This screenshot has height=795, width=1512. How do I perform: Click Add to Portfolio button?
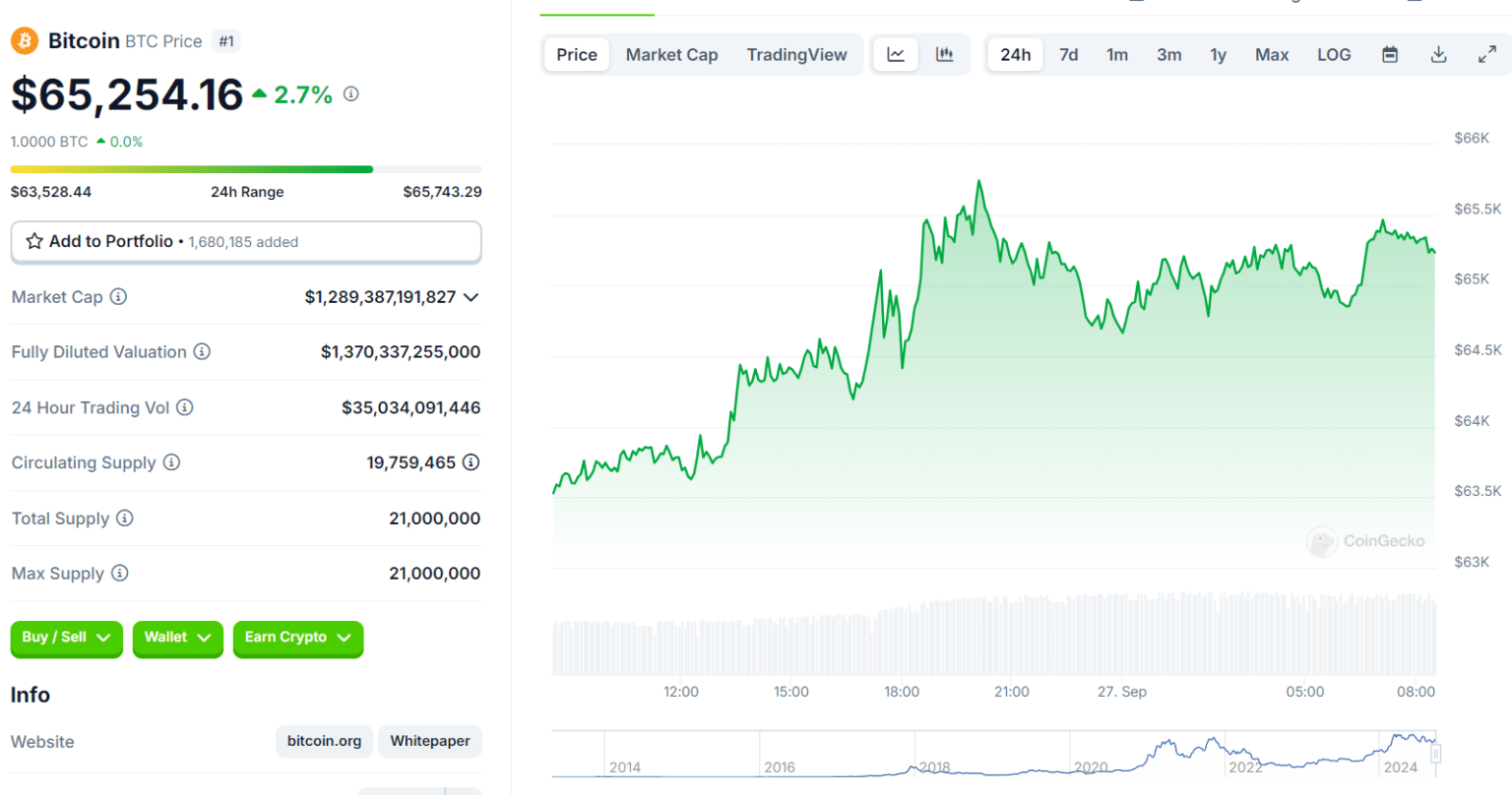tap(246, 242)
